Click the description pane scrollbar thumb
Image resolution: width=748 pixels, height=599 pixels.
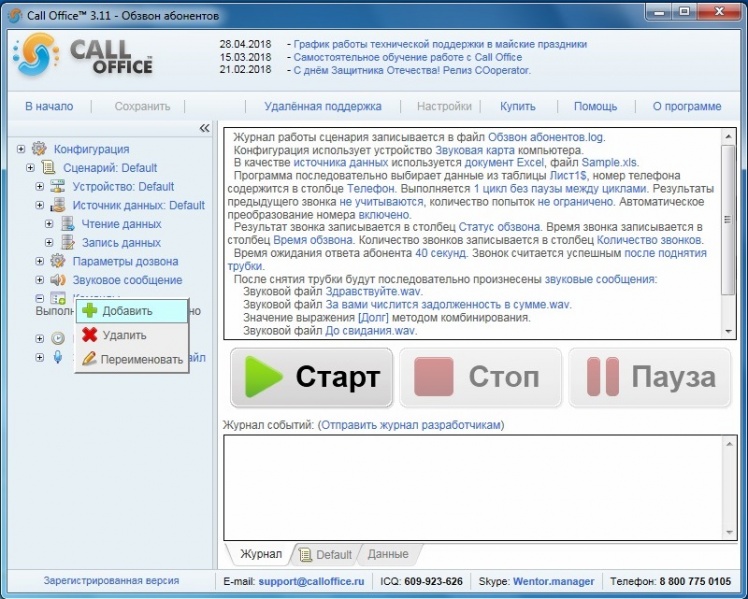coord(728,220)
